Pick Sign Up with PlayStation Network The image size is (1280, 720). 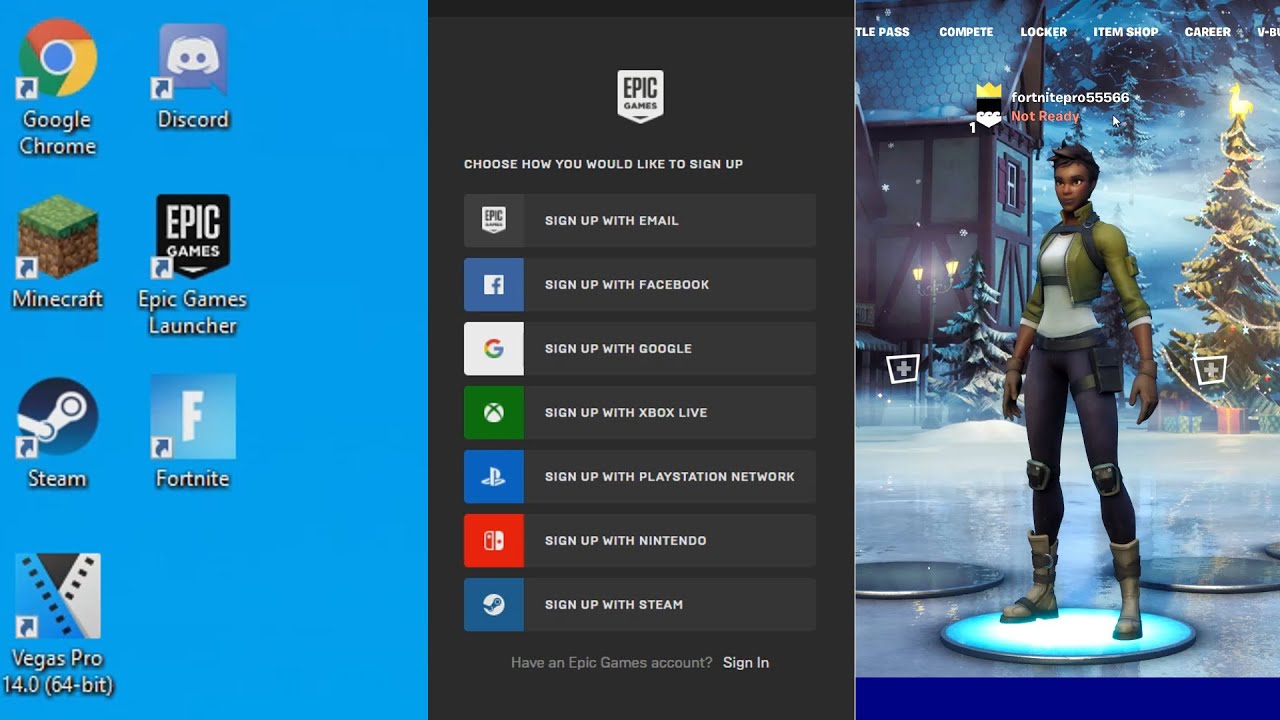click(x=640, y=477)
